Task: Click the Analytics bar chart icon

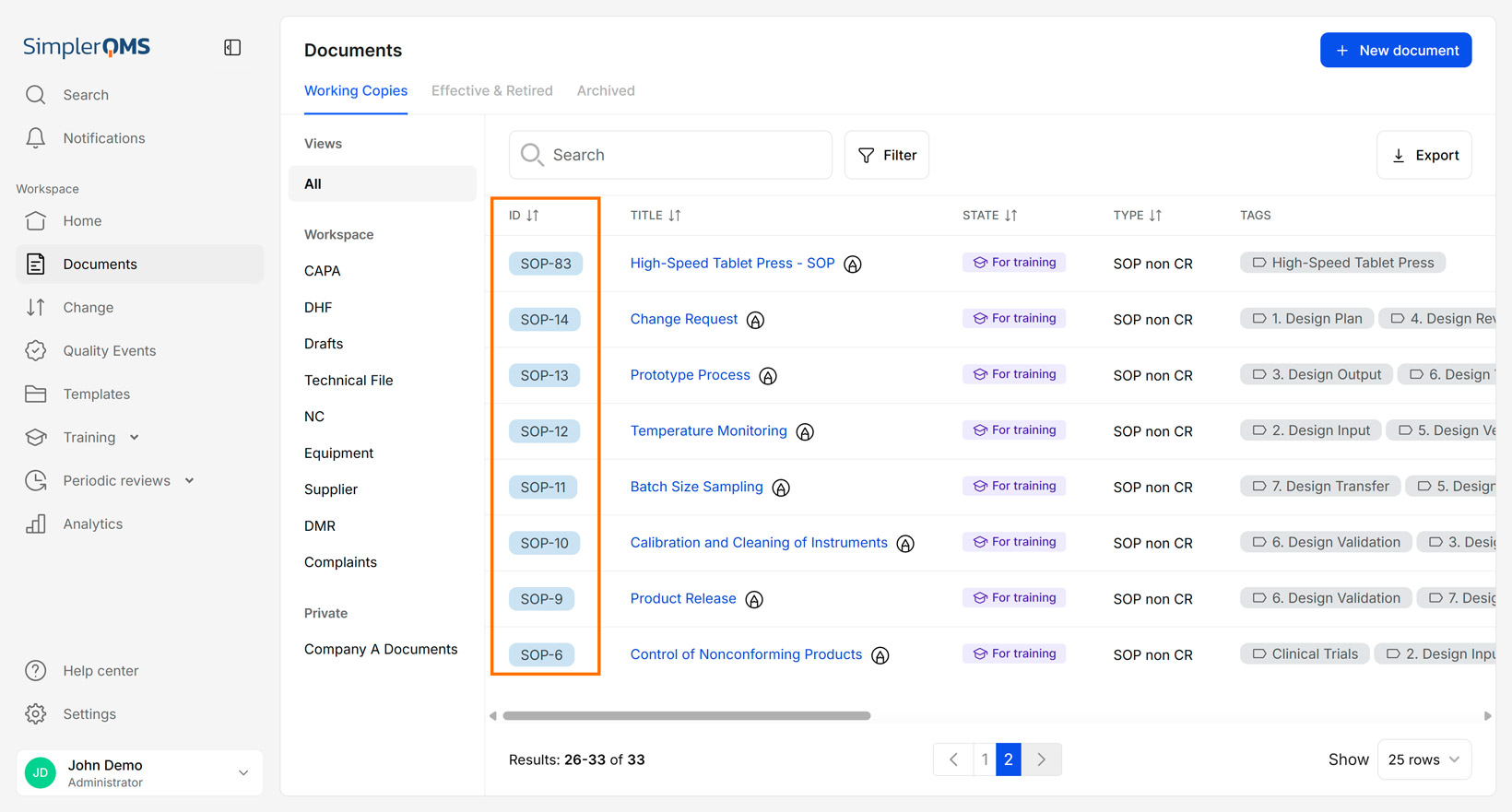Action: pyautogui.click(x=36, y=524)
